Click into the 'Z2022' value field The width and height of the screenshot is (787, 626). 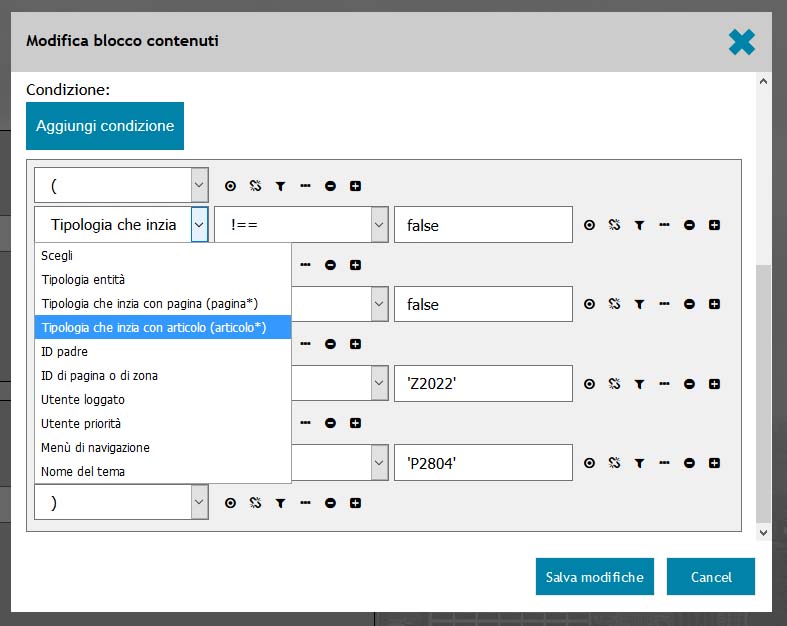[x=483, y=384]
